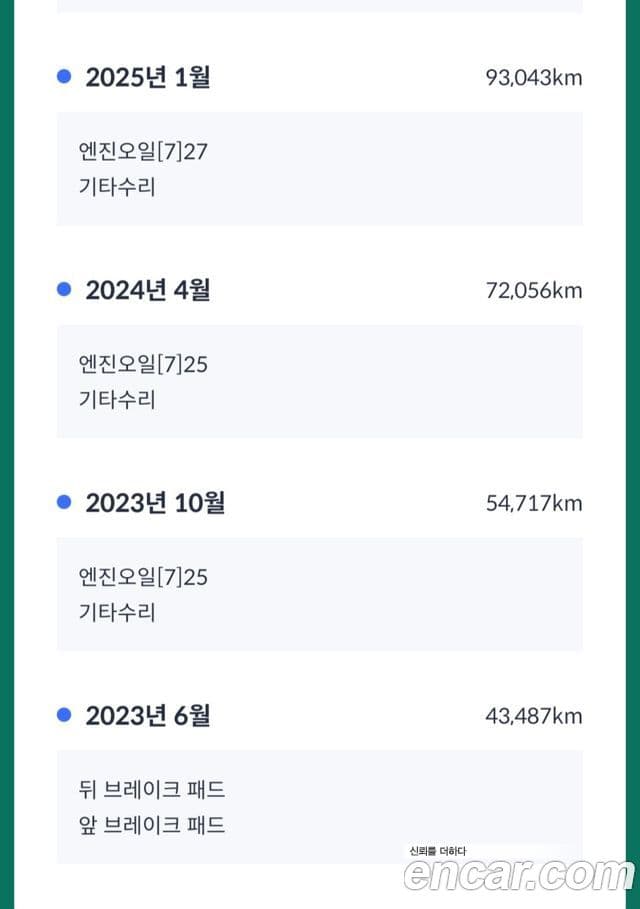The image size is (640, 909).
Task: Open the encar.com watermark logo
Action: click(x=519, y=874)
